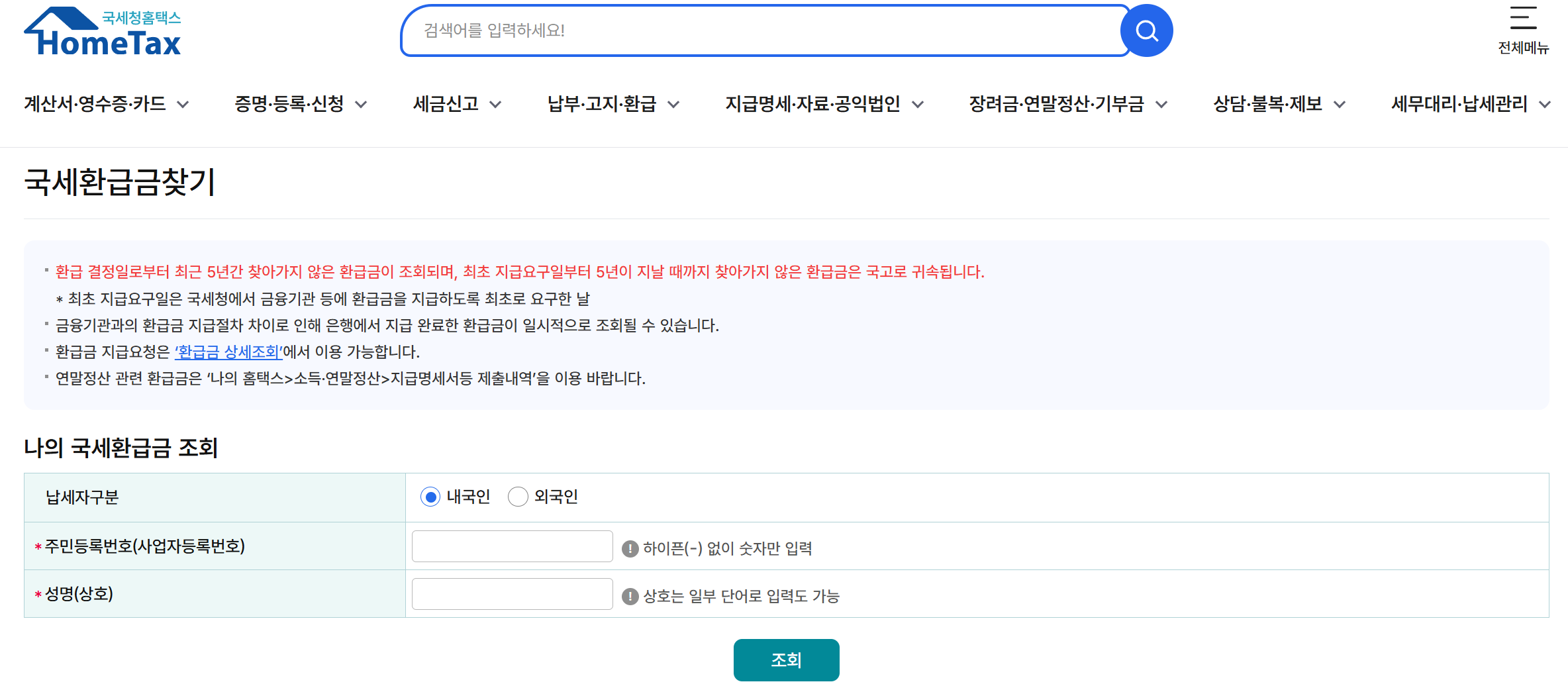The height and width of the screenshot is (686, 1568).
Task: Click info icon beside 상호는 일부 단어 입력도 가능
Action: [x=630, y=596]
